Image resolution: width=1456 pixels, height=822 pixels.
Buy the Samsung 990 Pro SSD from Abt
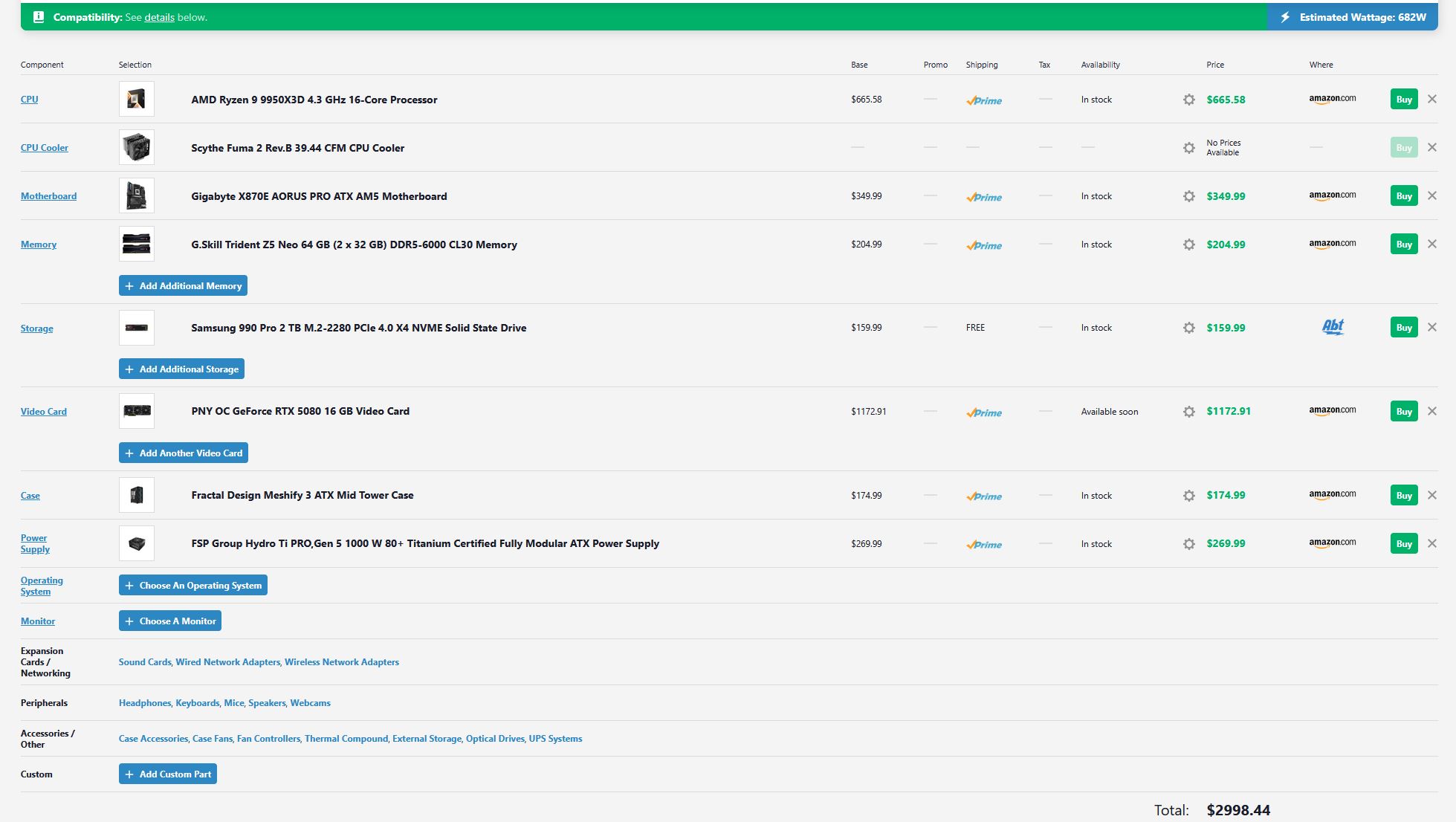pyautogui.click(x=1404, y=327)
